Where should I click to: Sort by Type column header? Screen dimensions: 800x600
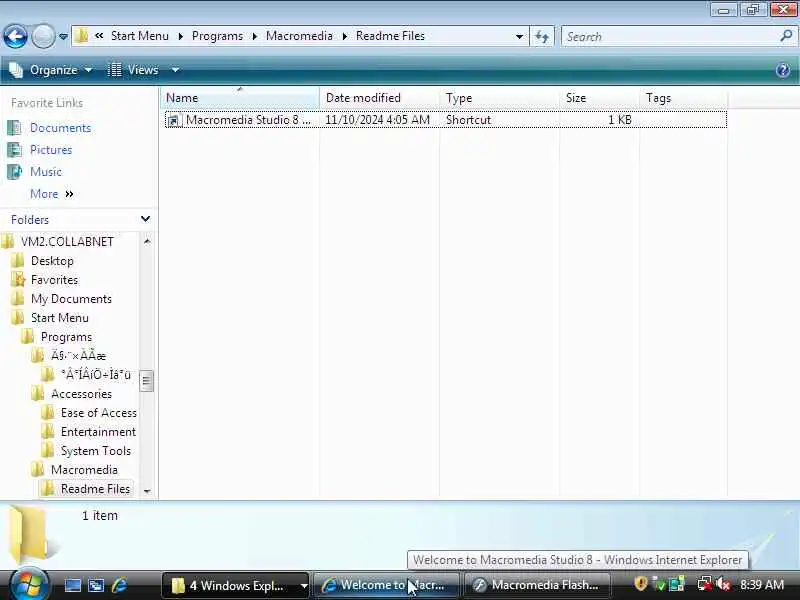(499, 97)
